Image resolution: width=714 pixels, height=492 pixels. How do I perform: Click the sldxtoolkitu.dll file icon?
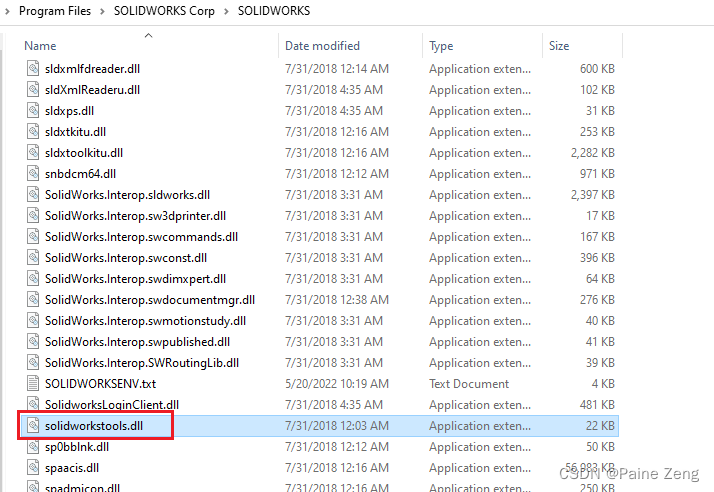pyautogui.click(x=33, y=152)
